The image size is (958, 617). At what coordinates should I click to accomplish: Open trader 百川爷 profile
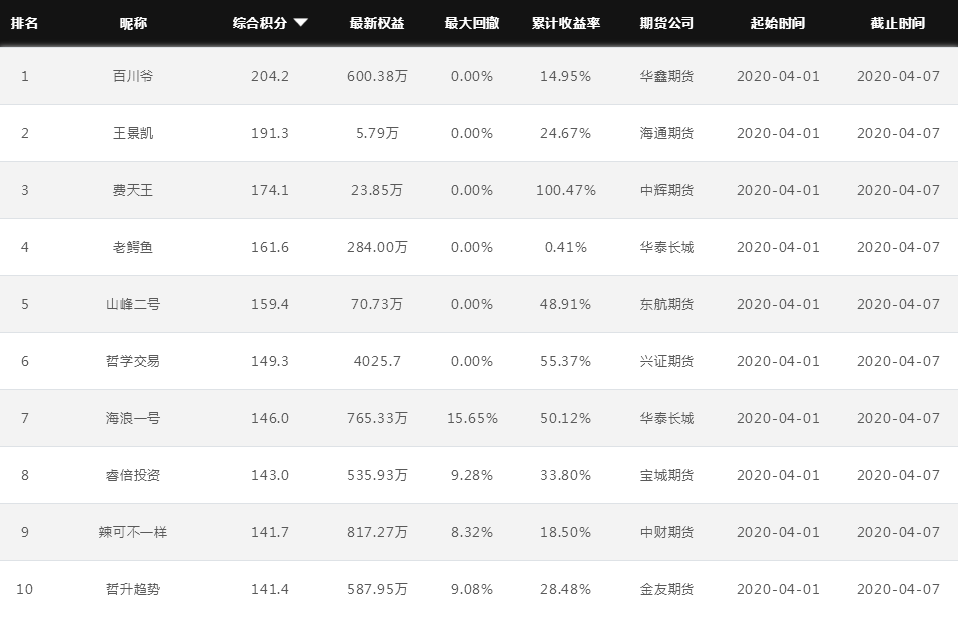pyautogui.click(x=133, y=76)
